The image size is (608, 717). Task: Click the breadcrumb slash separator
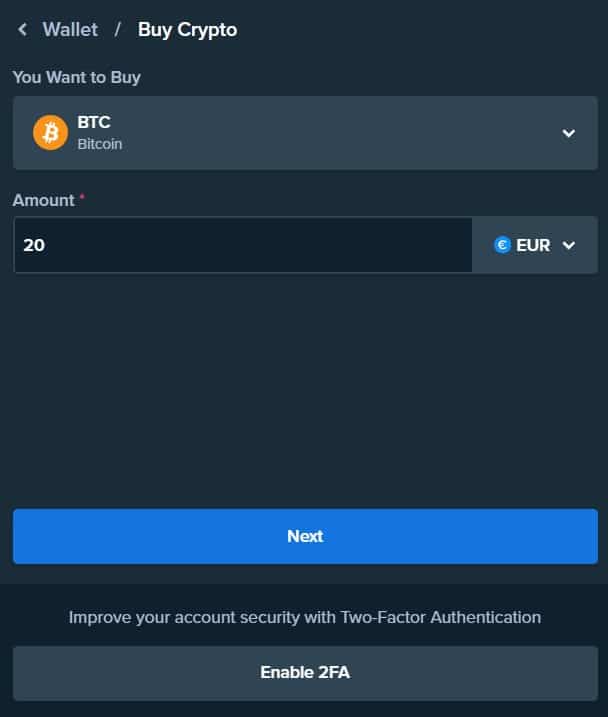[x=117, y=30]
